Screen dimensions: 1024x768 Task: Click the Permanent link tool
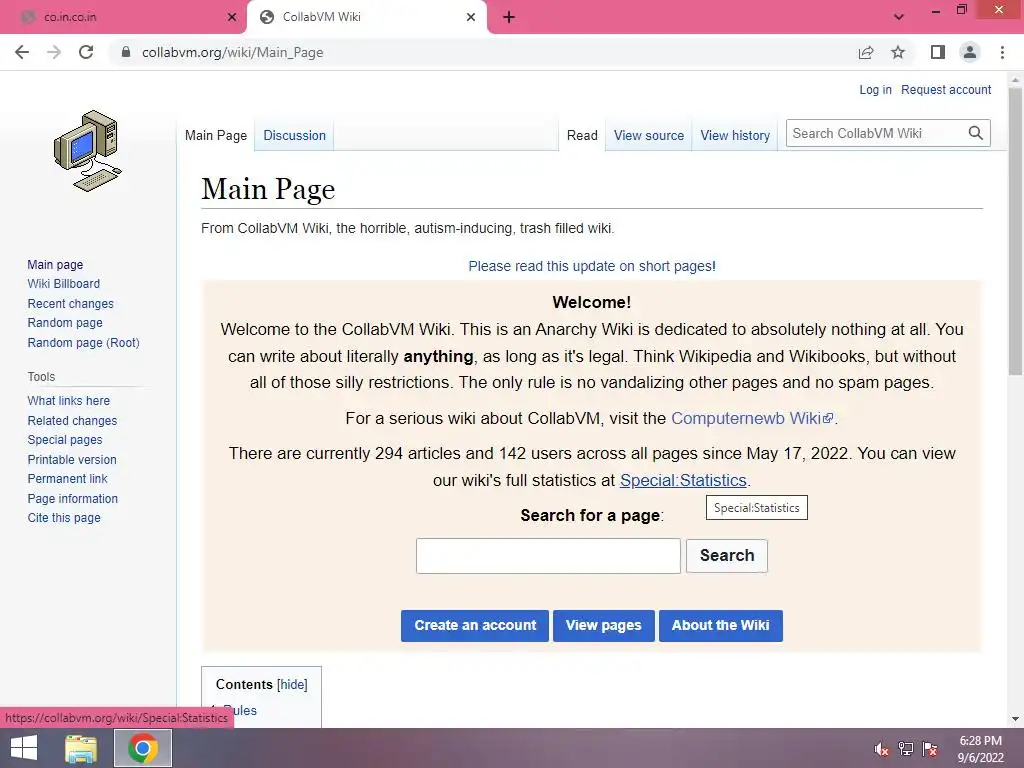tap(67, 479)
